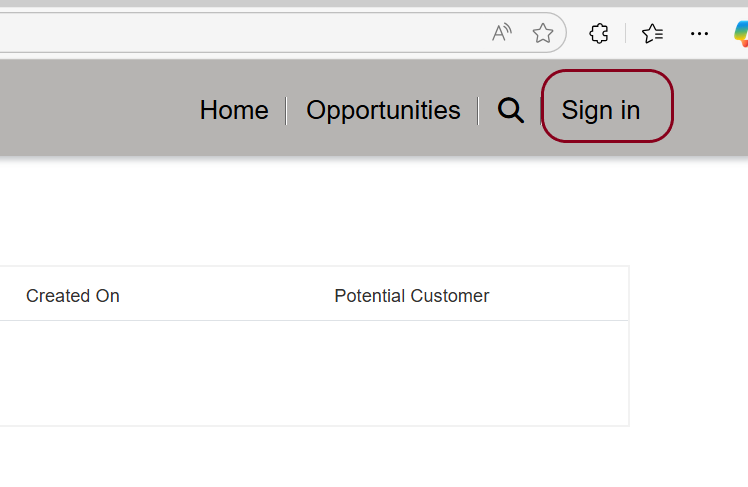Click the Sign in link
This screenshot has width=748, height=487.
[601, 111]
